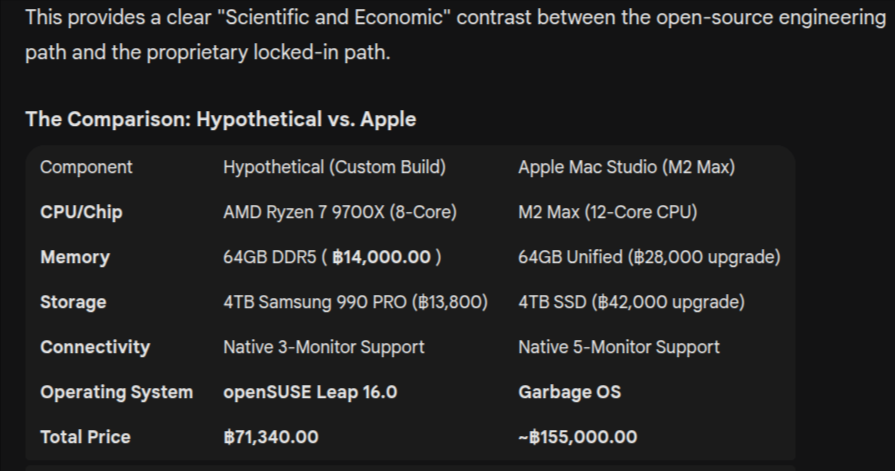Click the "Garbage OS" cell

tap(569, 392)
